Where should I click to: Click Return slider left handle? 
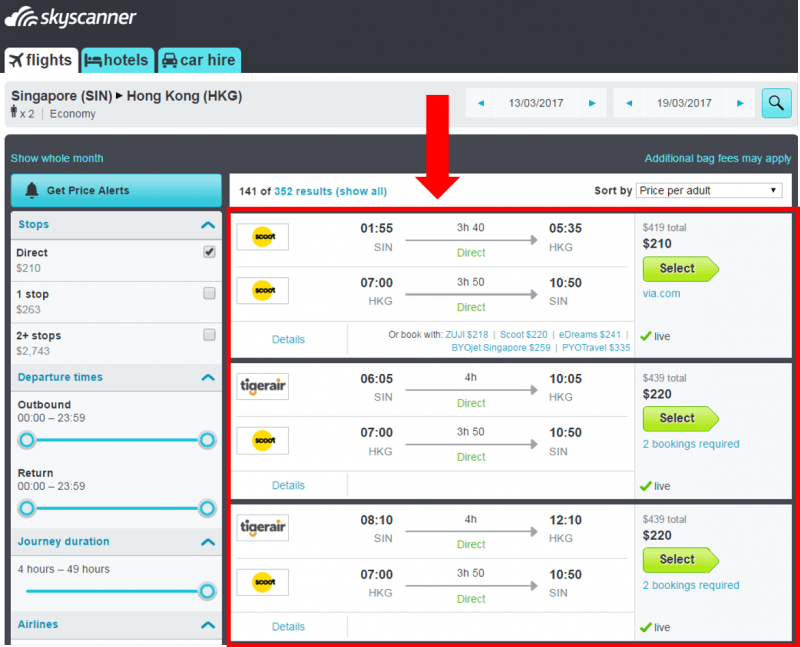pos(27,508)
